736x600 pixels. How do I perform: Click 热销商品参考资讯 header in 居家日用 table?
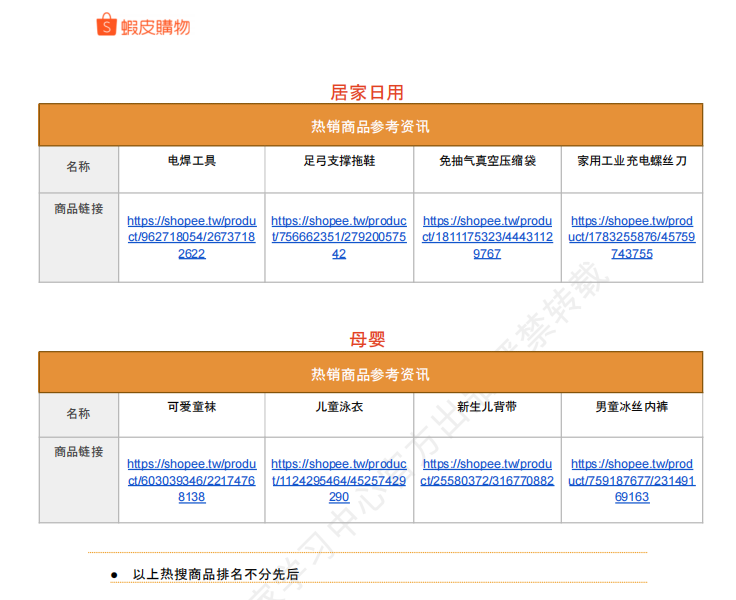coord(370,126)
